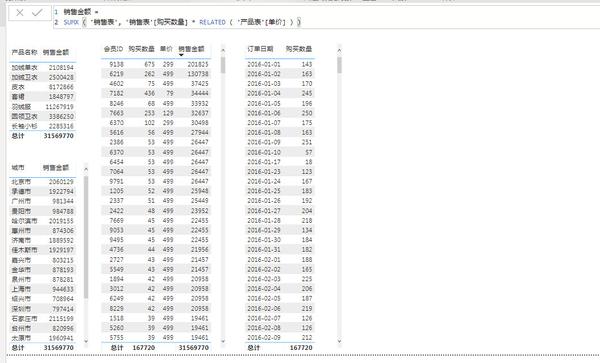
Task: Sort by the 会员ID column header
Action: tap(113, 49)
